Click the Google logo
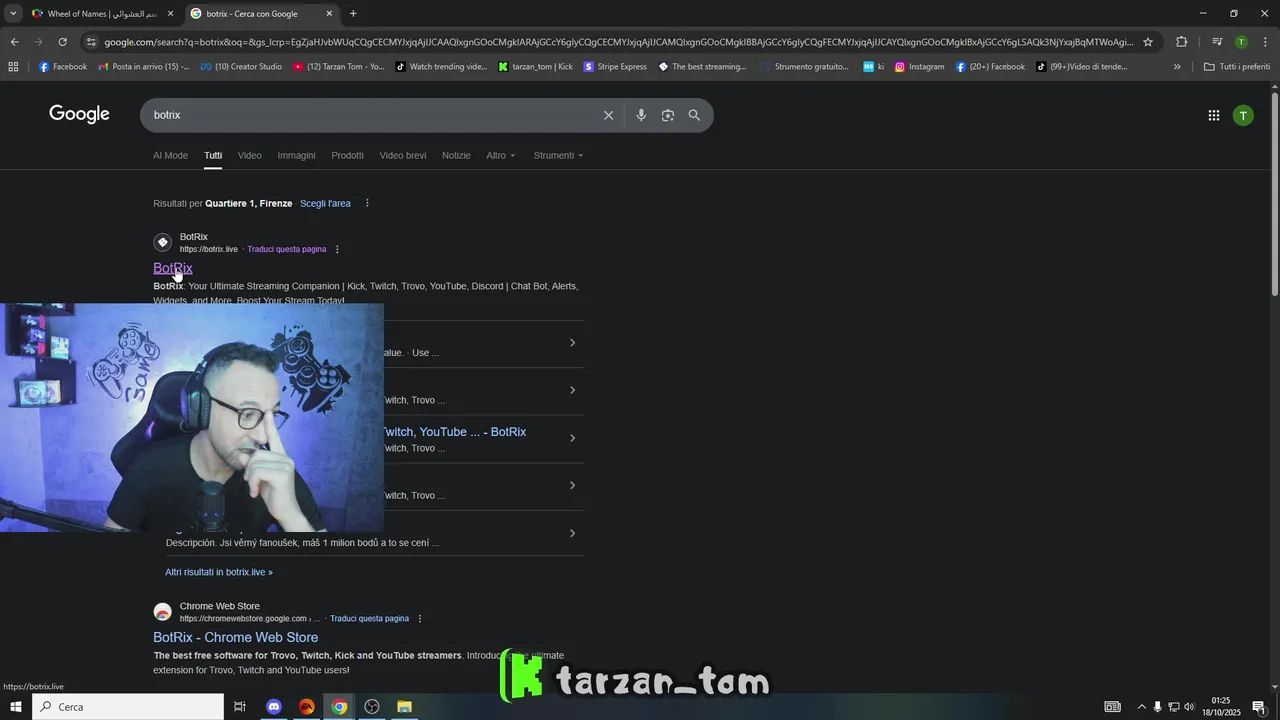Viewport: 1280px width, 720px height. [79, 114]
